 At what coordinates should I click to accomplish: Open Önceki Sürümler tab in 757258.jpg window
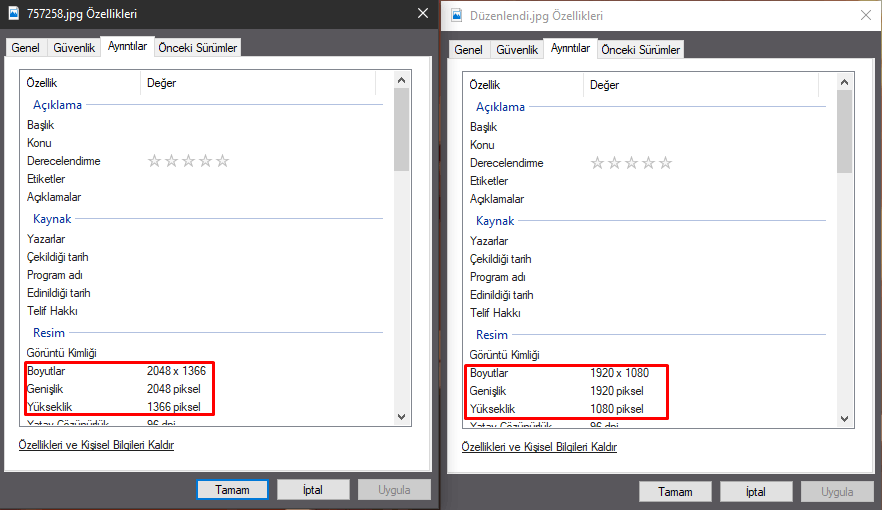click(197, 48)
